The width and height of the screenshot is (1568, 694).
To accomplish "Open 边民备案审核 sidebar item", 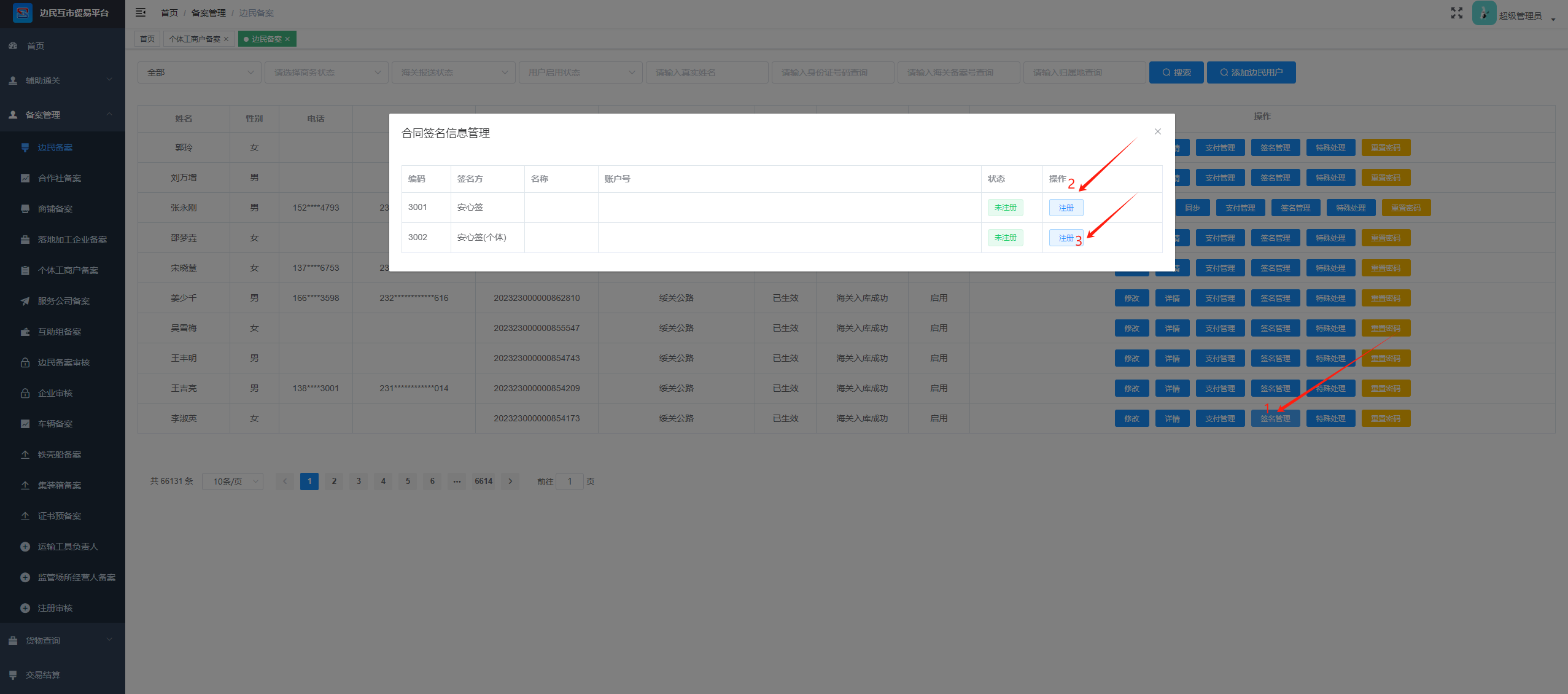I will tap(63, 362).
